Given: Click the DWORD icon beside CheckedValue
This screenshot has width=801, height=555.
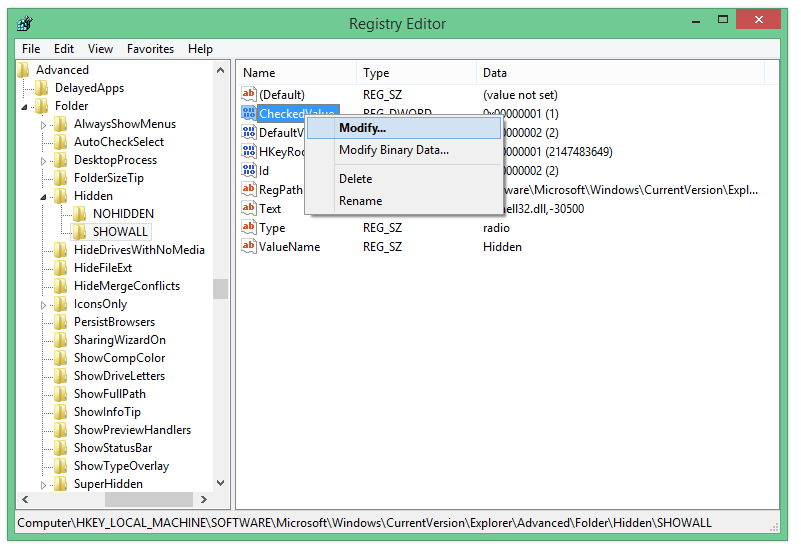Looking at the screenshot, I should coord(249,113).
